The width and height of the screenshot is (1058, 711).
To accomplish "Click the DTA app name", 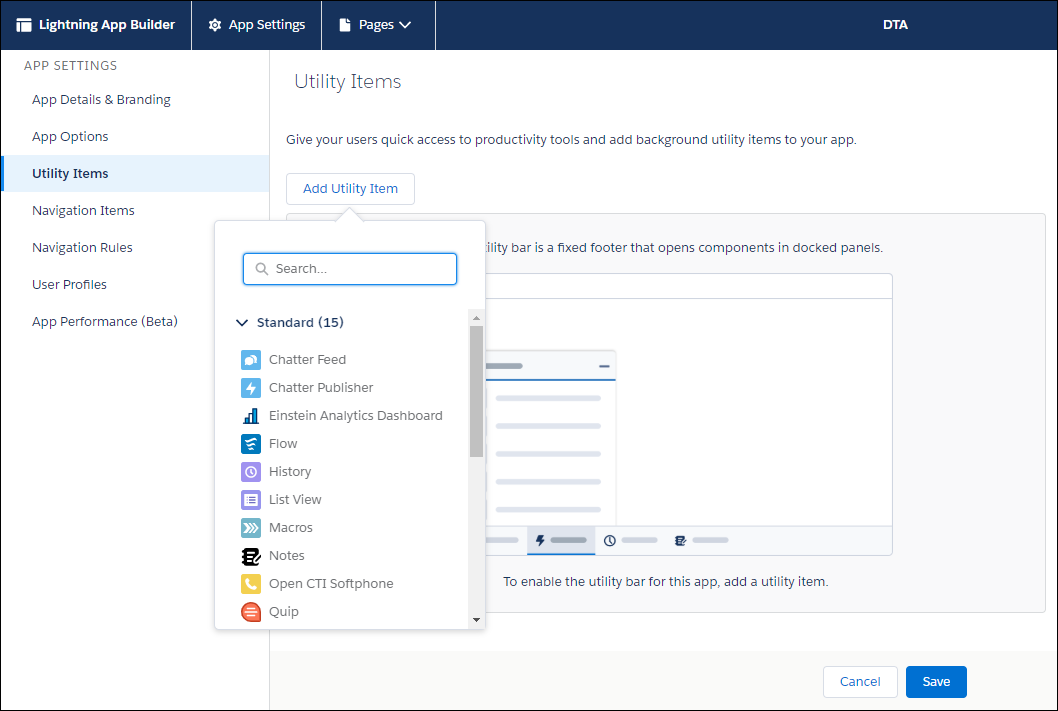I will point(895,25).
